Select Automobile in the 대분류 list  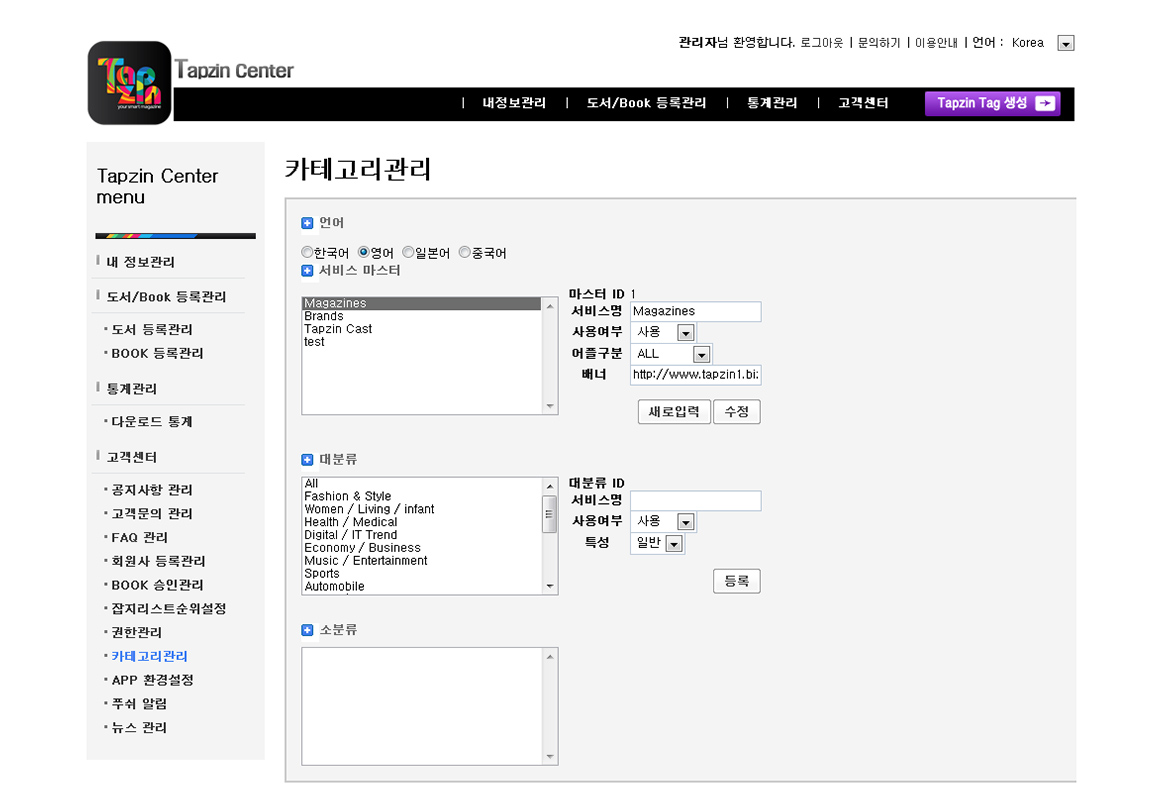click(422, 587)
